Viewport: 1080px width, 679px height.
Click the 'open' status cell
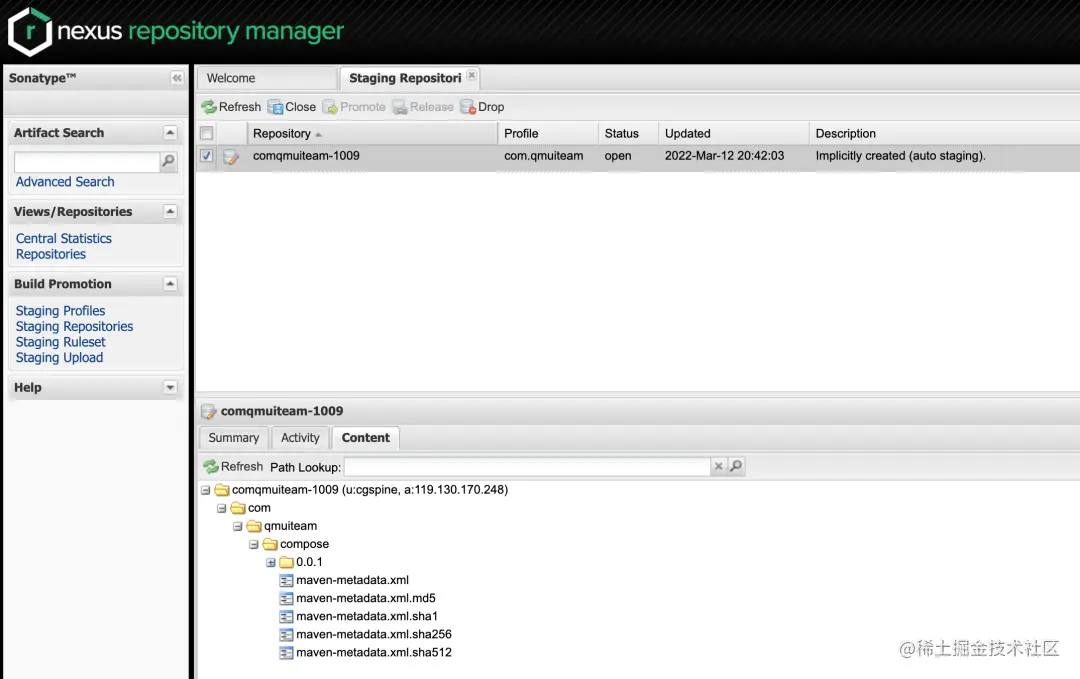tap(618, 156)
